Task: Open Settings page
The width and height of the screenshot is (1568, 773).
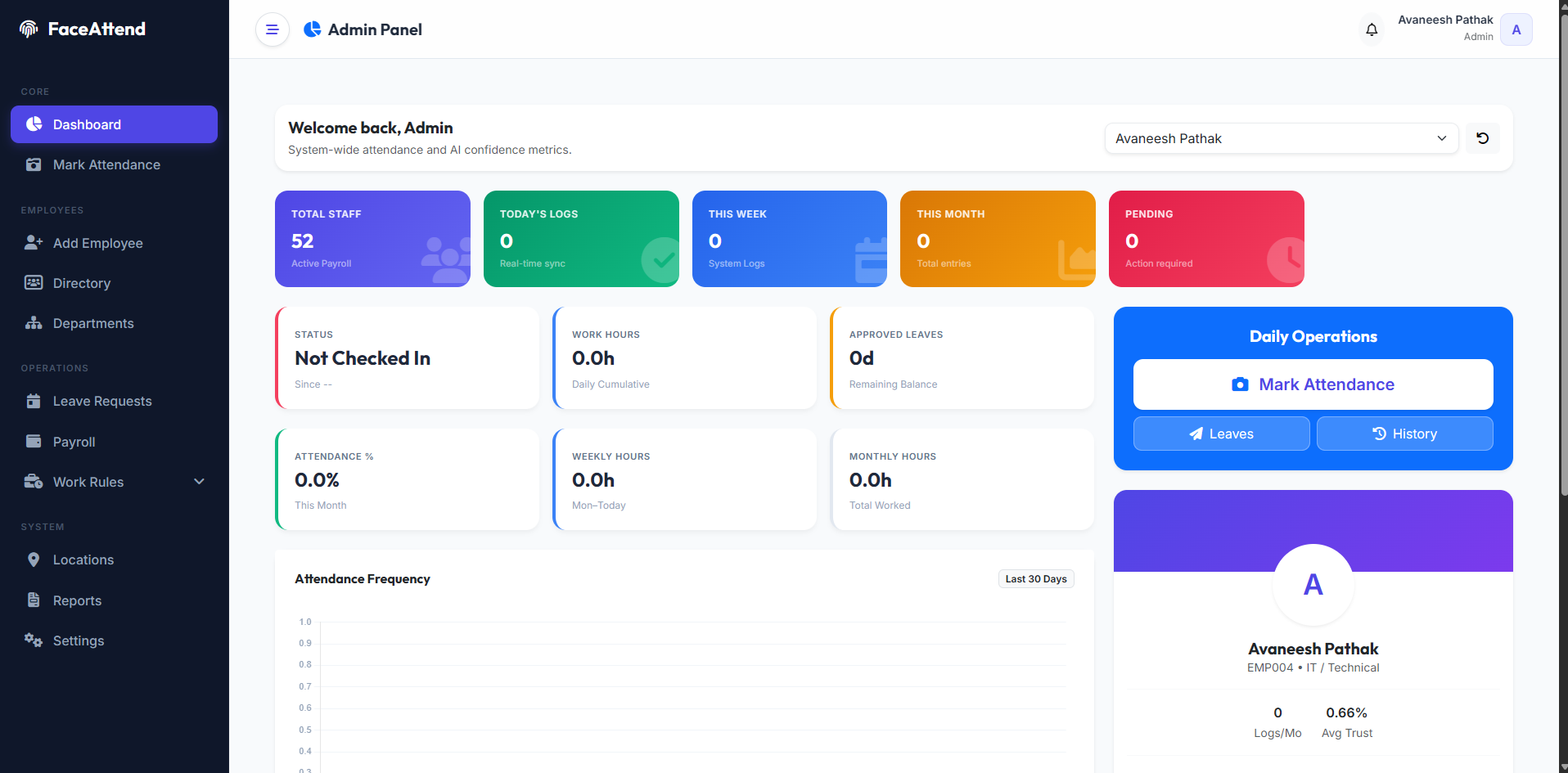Action: coord(114,640)
